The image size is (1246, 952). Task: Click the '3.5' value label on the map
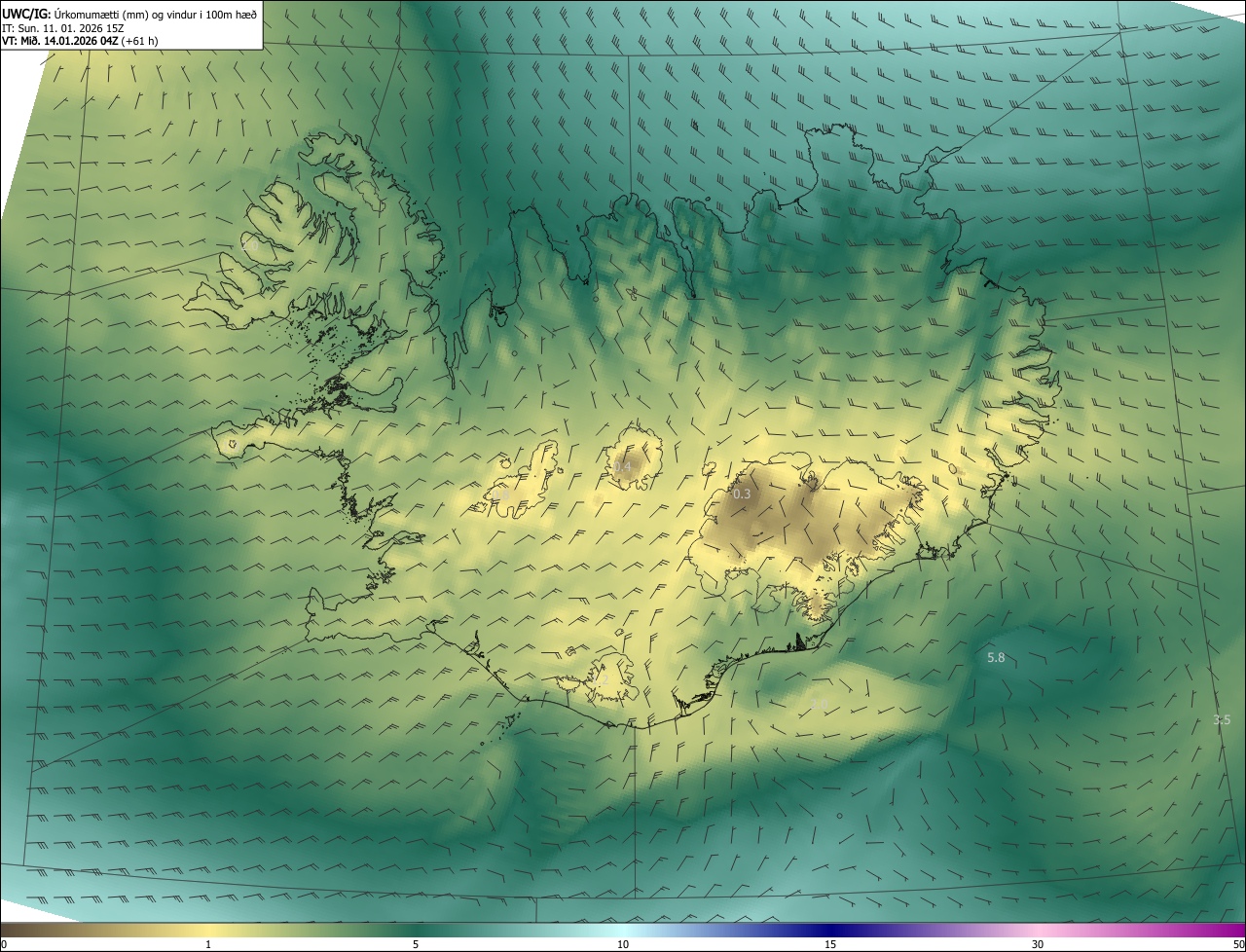tap(1222, 720)
